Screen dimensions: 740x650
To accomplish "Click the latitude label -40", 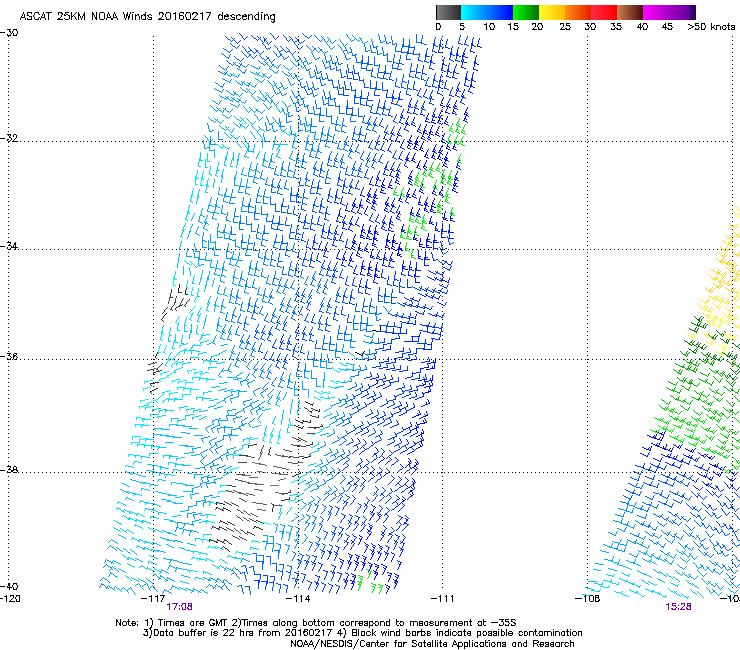I will point(9,586).
